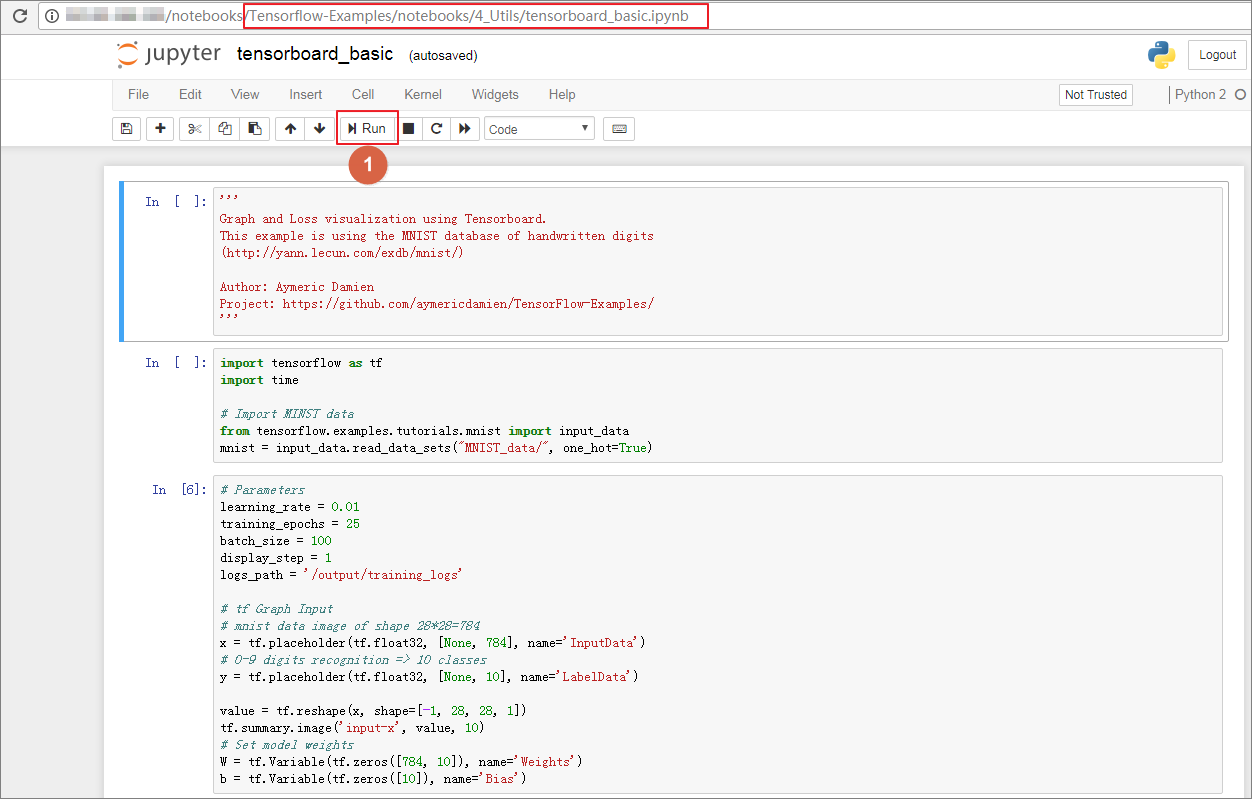
Task: Reload the page with browser refresh icon
Action: [19, 17]
